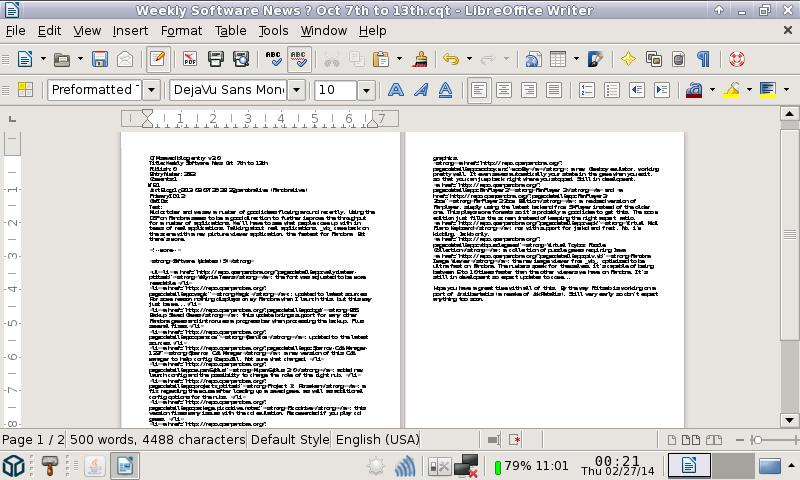Open Page Preview

(241, 59)
